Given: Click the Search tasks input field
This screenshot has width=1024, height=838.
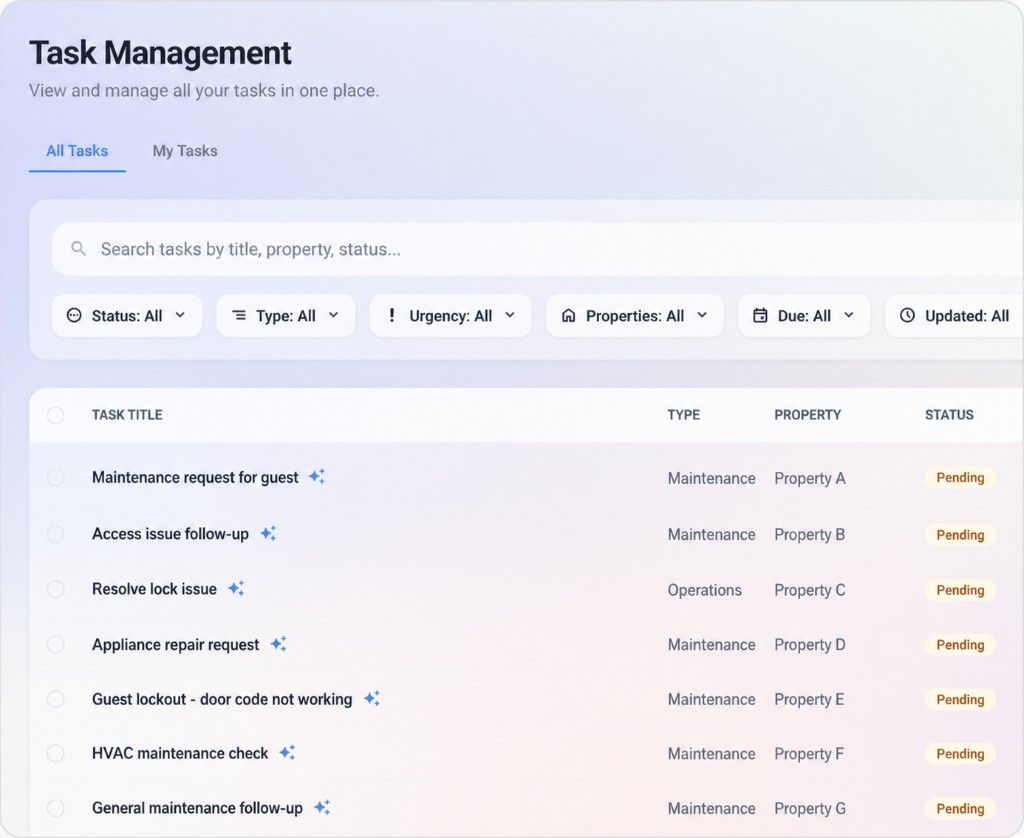Looking at the screenshot, I should click(538, 249).
